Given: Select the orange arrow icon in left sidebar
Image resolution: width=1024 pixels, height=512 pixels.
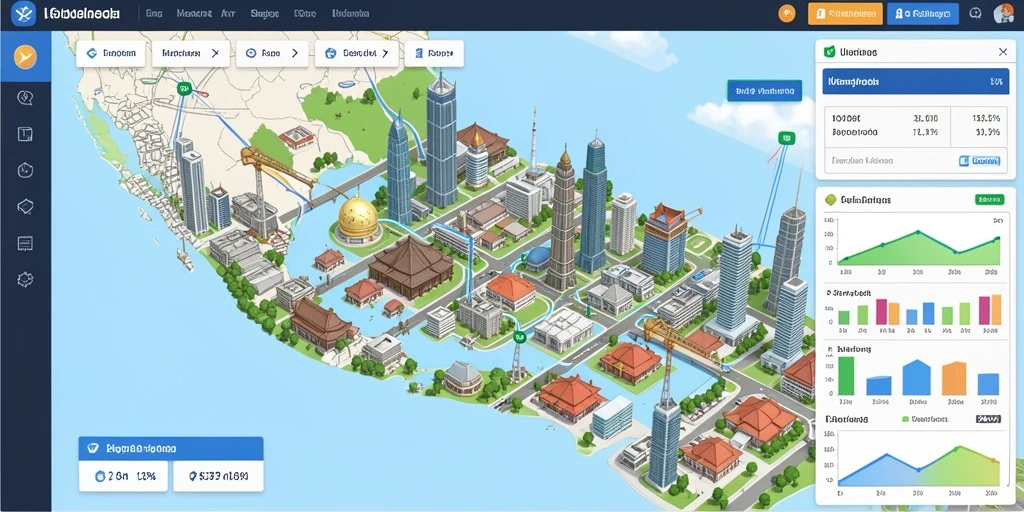Looking at the screenshot, I should [x=25, y=57].
